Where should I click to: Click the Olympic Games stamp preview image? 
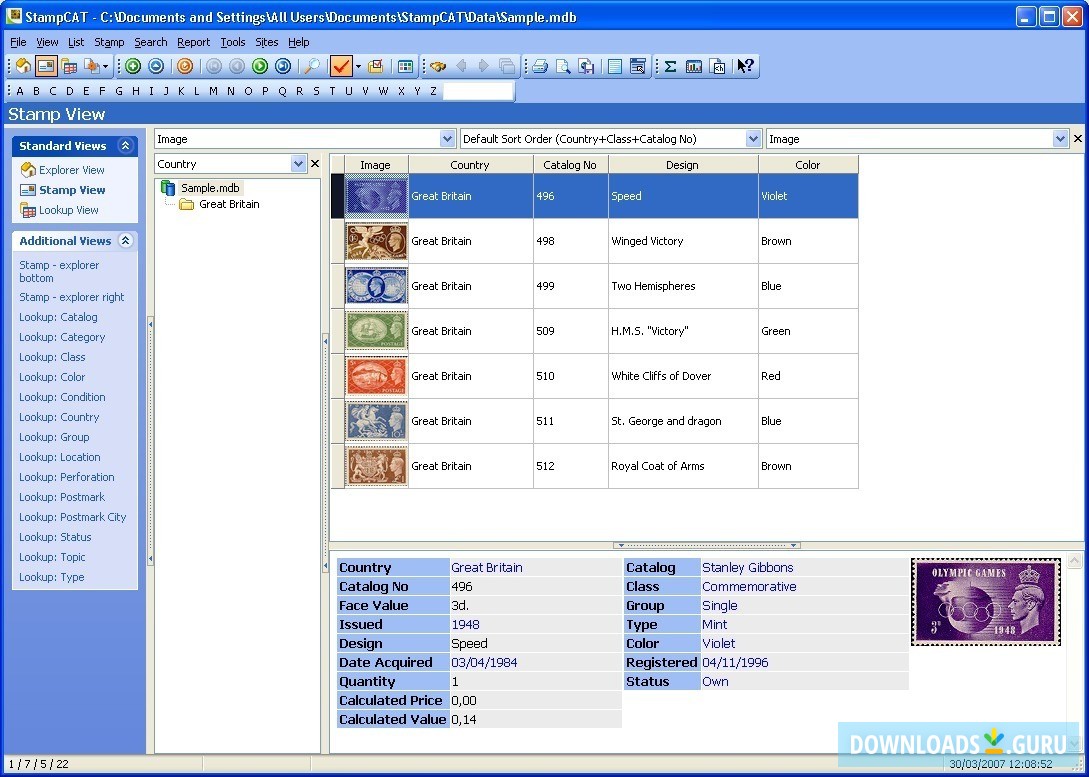985,602
